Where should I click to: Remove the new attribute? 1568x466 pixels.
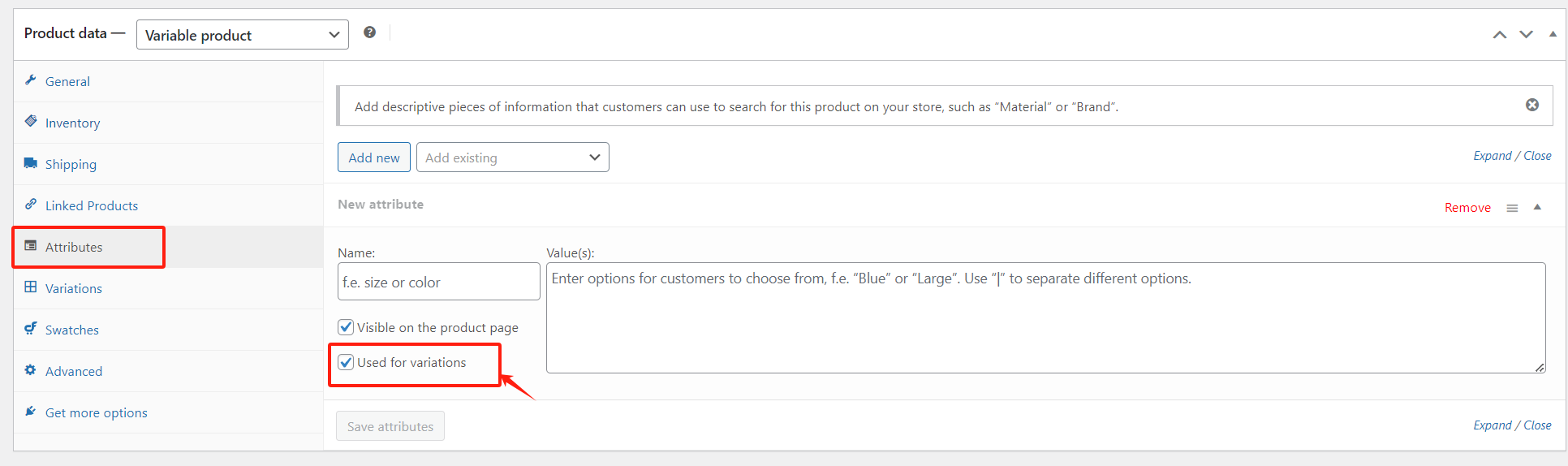point(1467,208)
